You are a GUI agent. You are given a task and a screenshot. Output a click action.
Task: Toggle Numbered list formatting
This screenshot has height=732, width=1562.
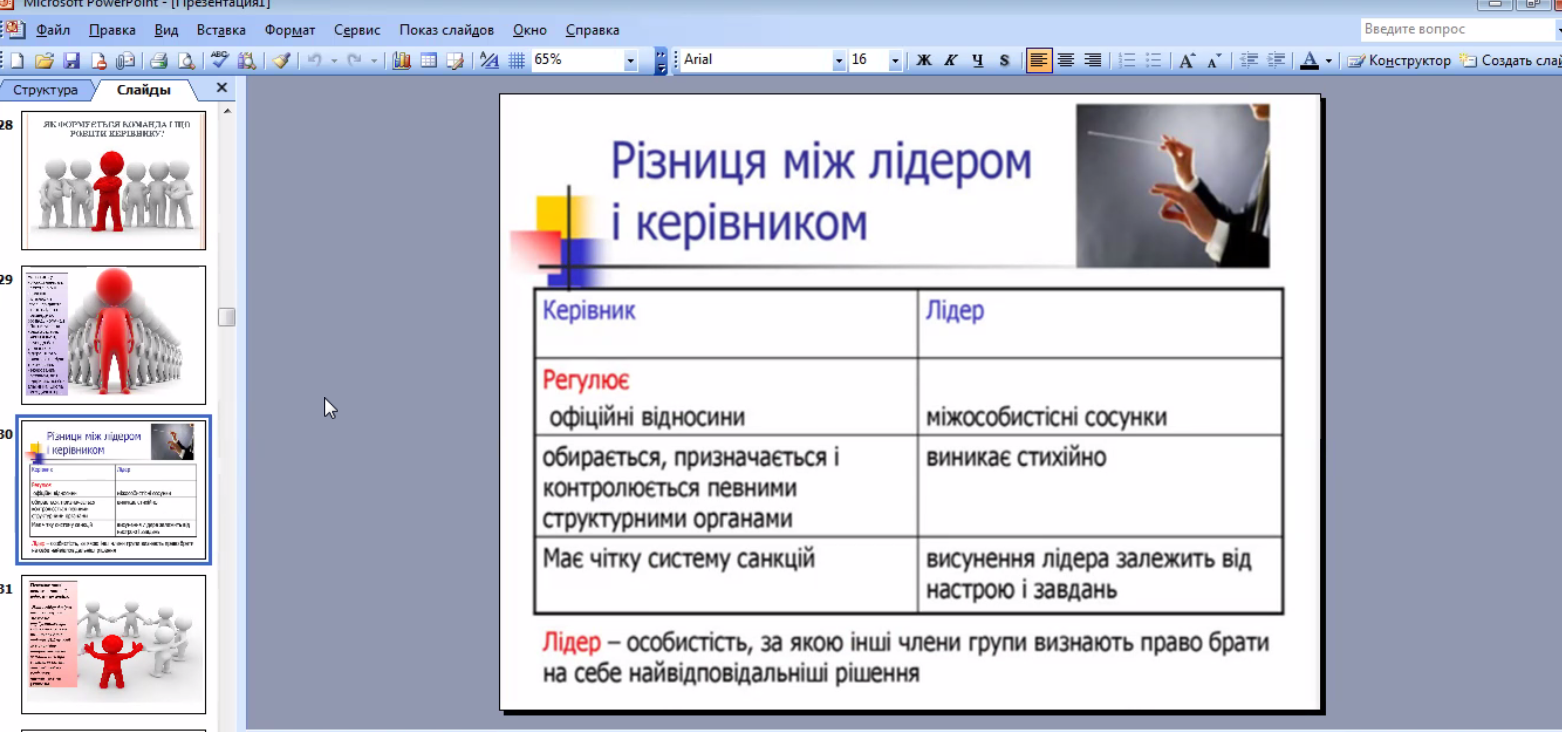click(1127, 61)
